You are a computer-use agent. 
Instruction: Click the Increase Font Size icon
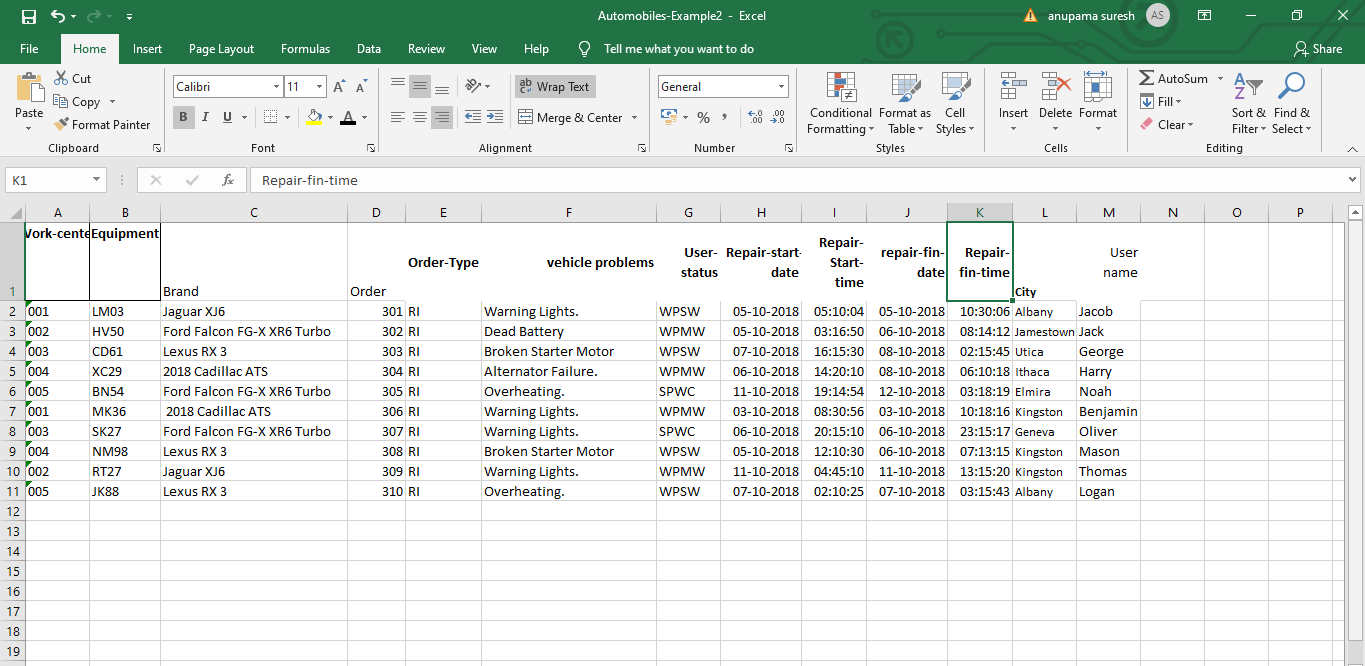[339, 87]
